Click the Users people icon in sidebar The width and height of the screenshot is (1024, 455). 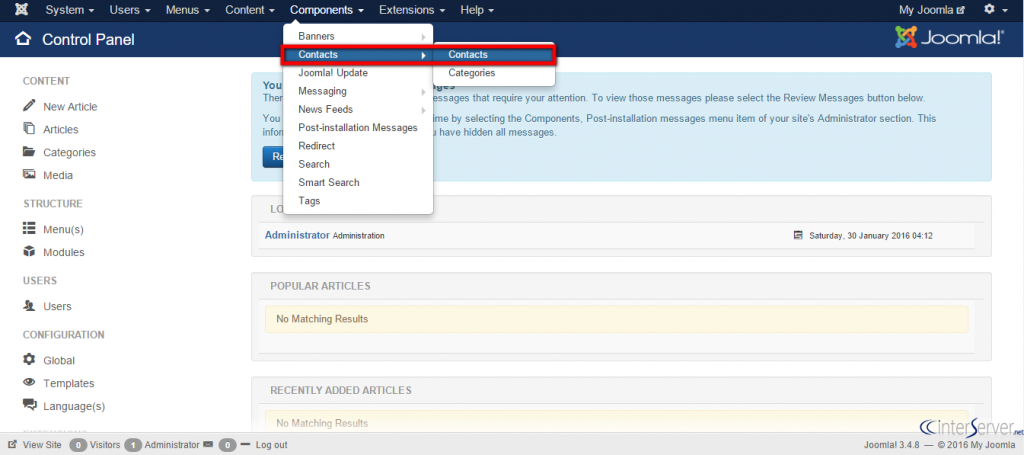pos(29,306)
